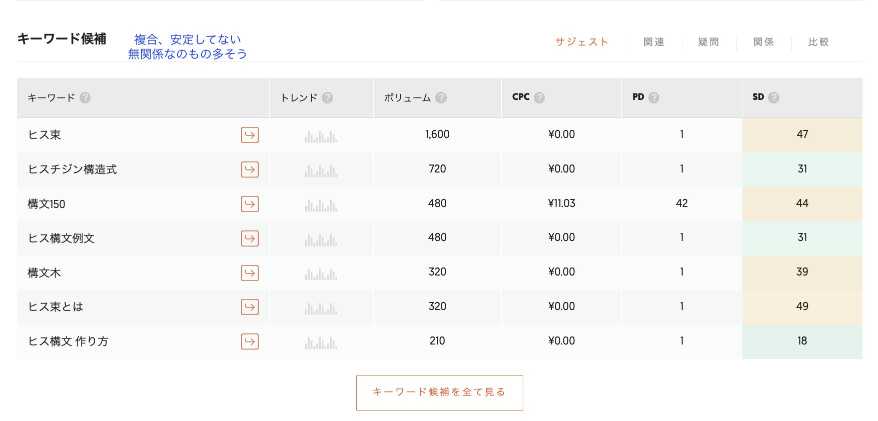The height and width of the screenshot is (421, 878).
Task: Click arrow icon beside 構文木
Action: coord(250,273)
